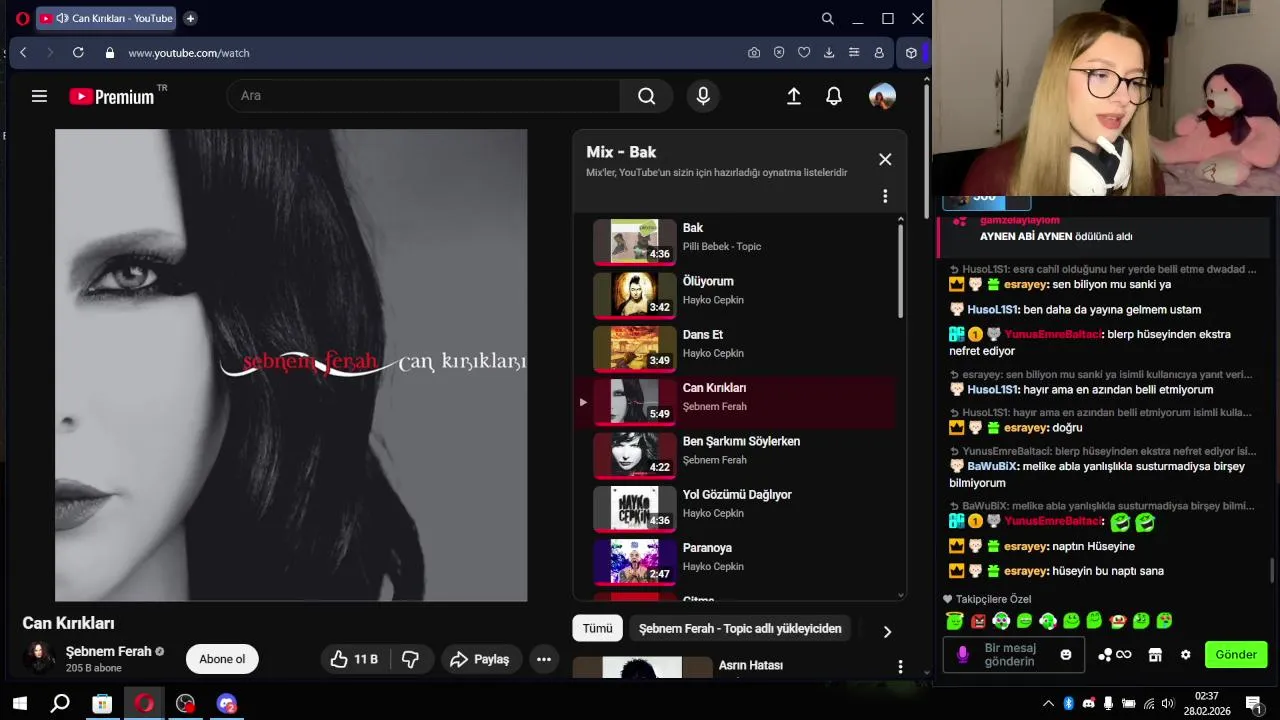Go to the YouTube Premium home logo

coord(111,97)
